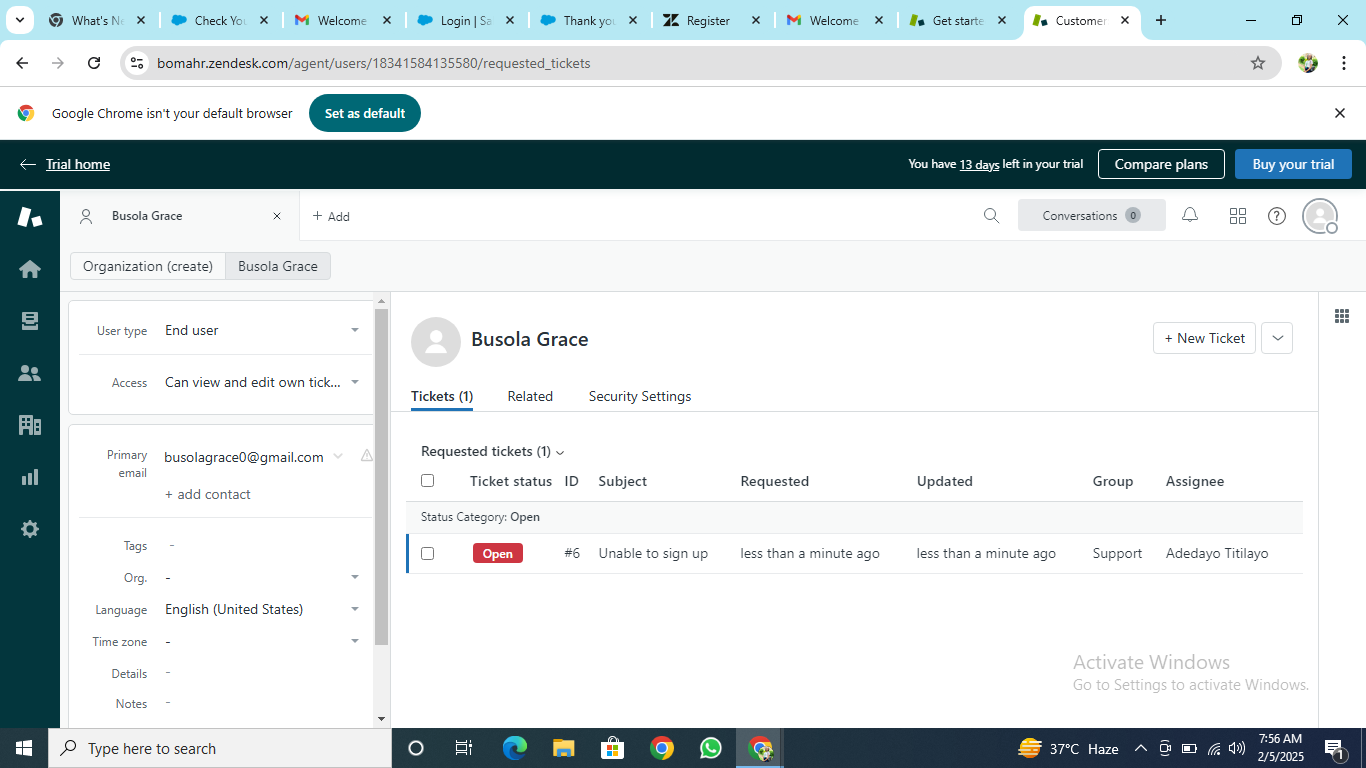Open WhatsApp from the taskbar

[711, 748]
